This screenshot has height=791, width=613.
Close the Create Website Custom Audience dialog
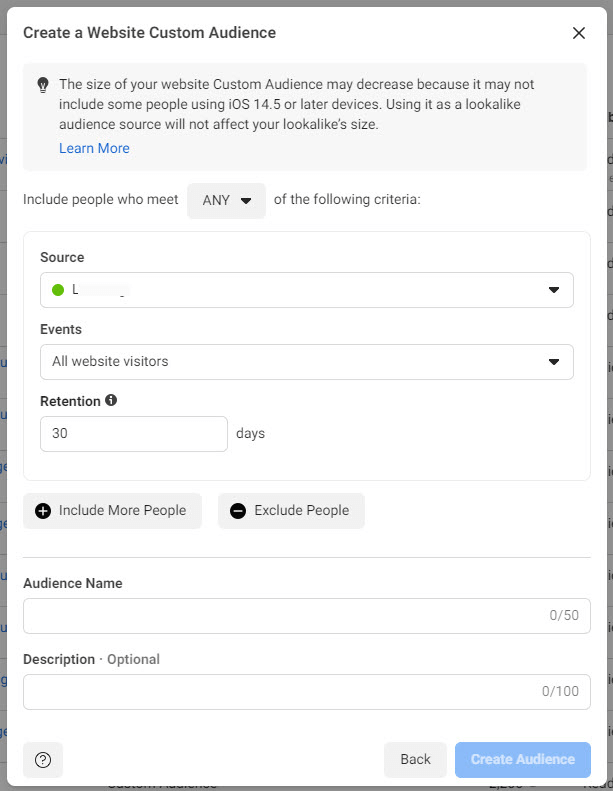coord(578,33)
